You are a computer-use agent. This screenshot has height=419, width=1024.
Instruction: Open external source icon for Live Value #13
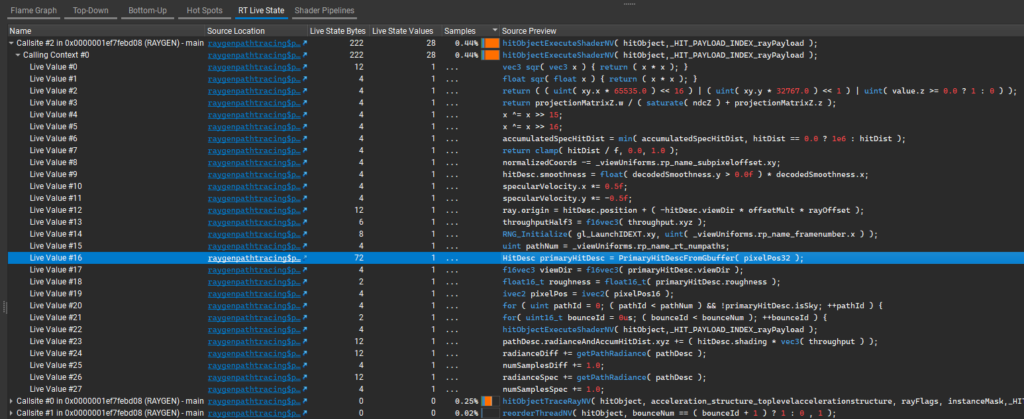pos(304,222)
